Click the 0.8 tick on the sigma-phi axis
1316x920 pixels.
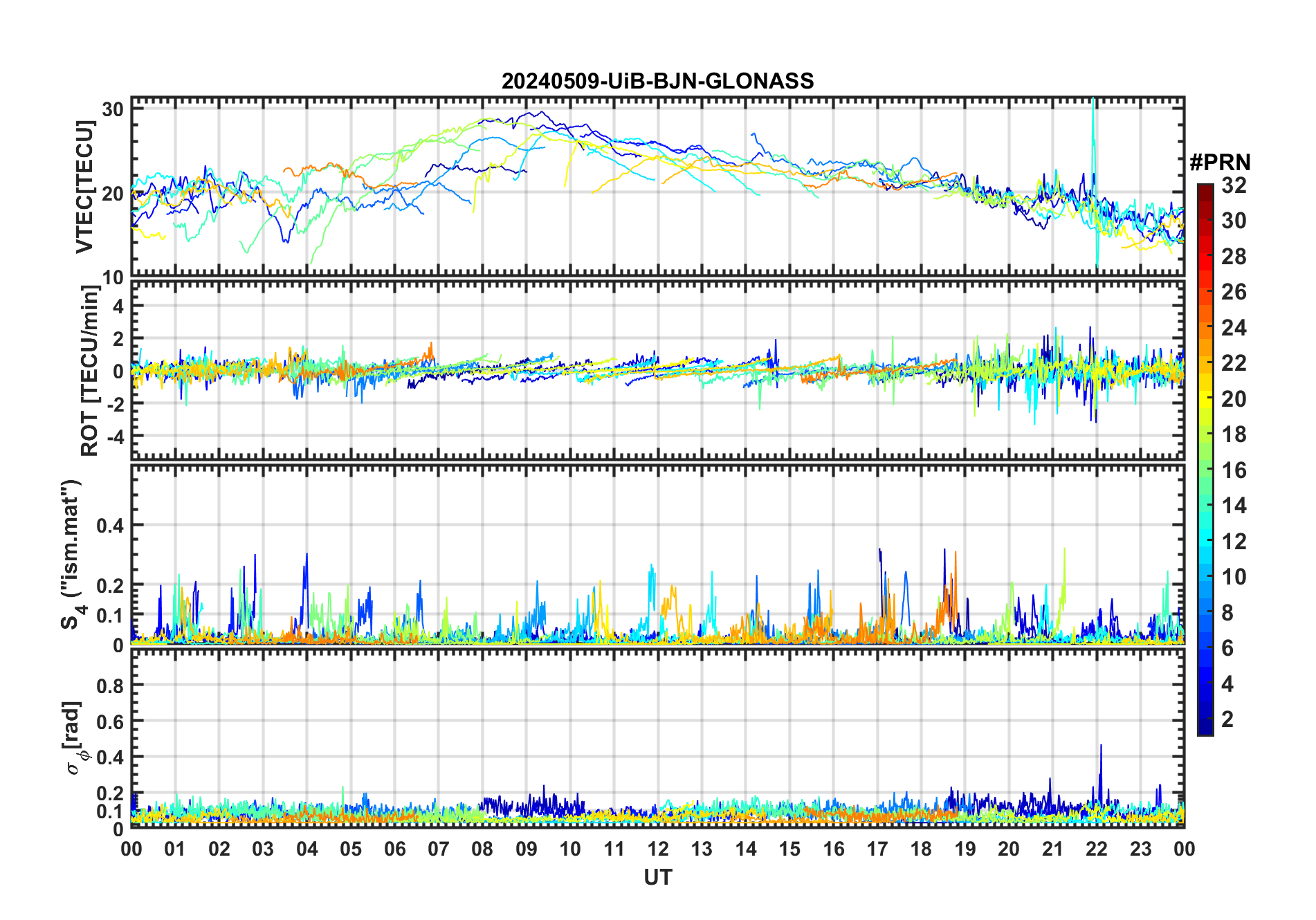tap(109, 686)
